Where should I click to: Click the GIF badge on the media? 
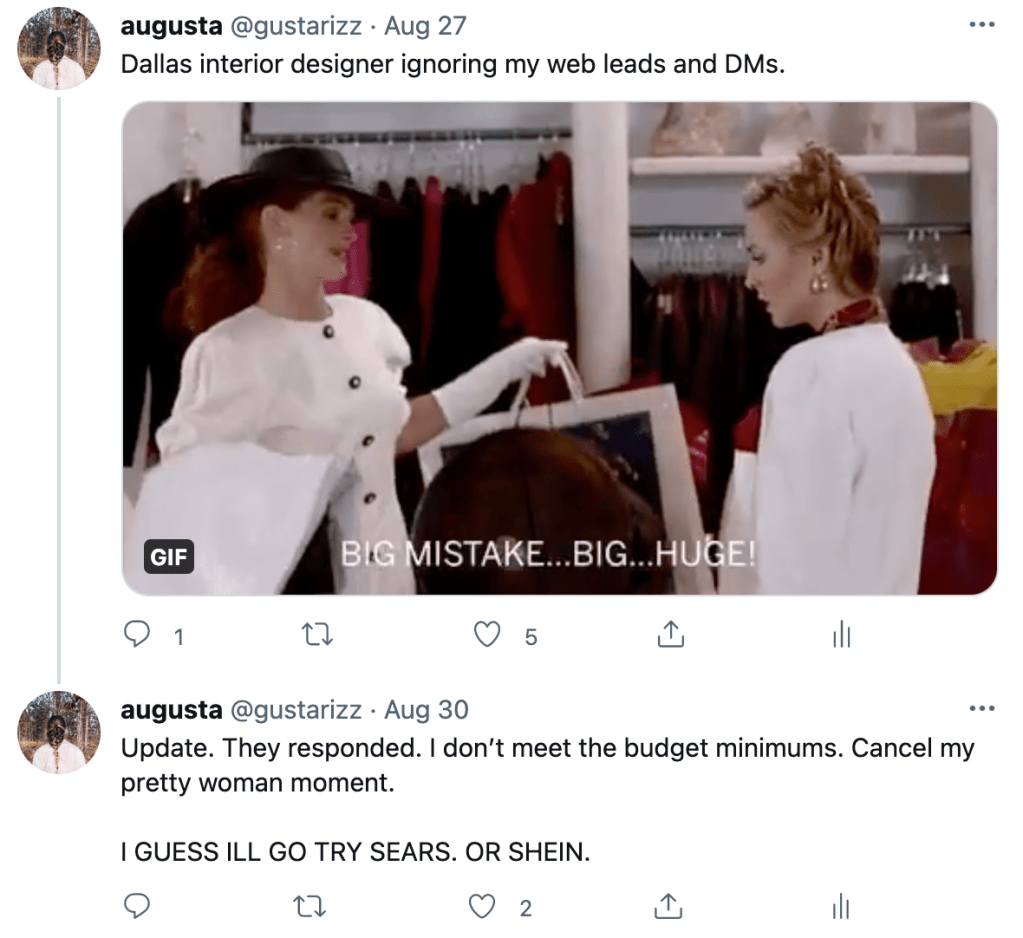(169, 556)
